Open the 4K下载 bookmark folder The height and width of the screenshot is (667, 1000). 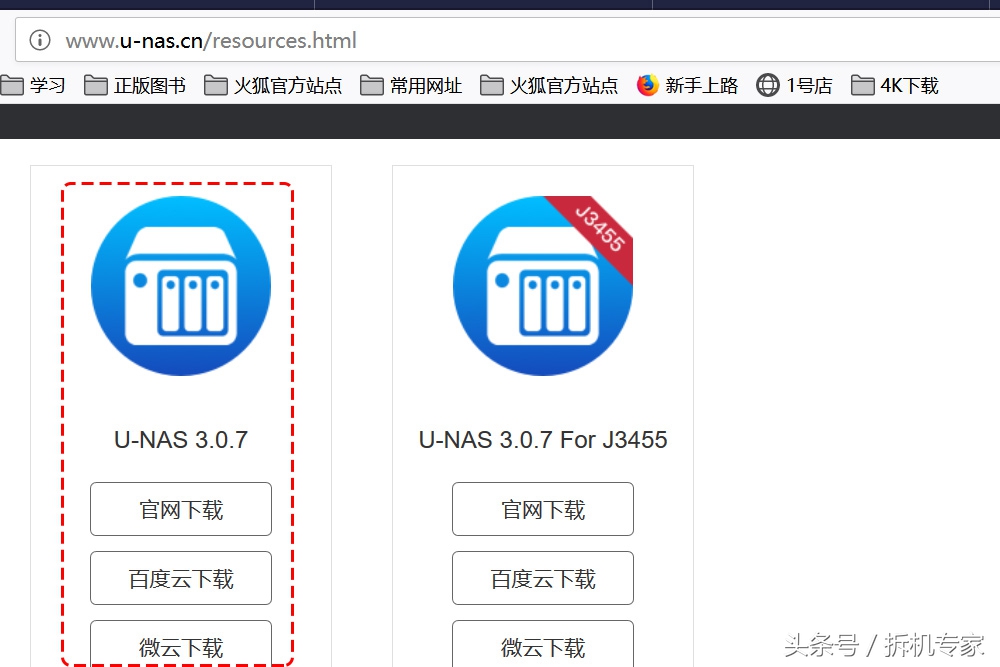click(x=895, y=85)
